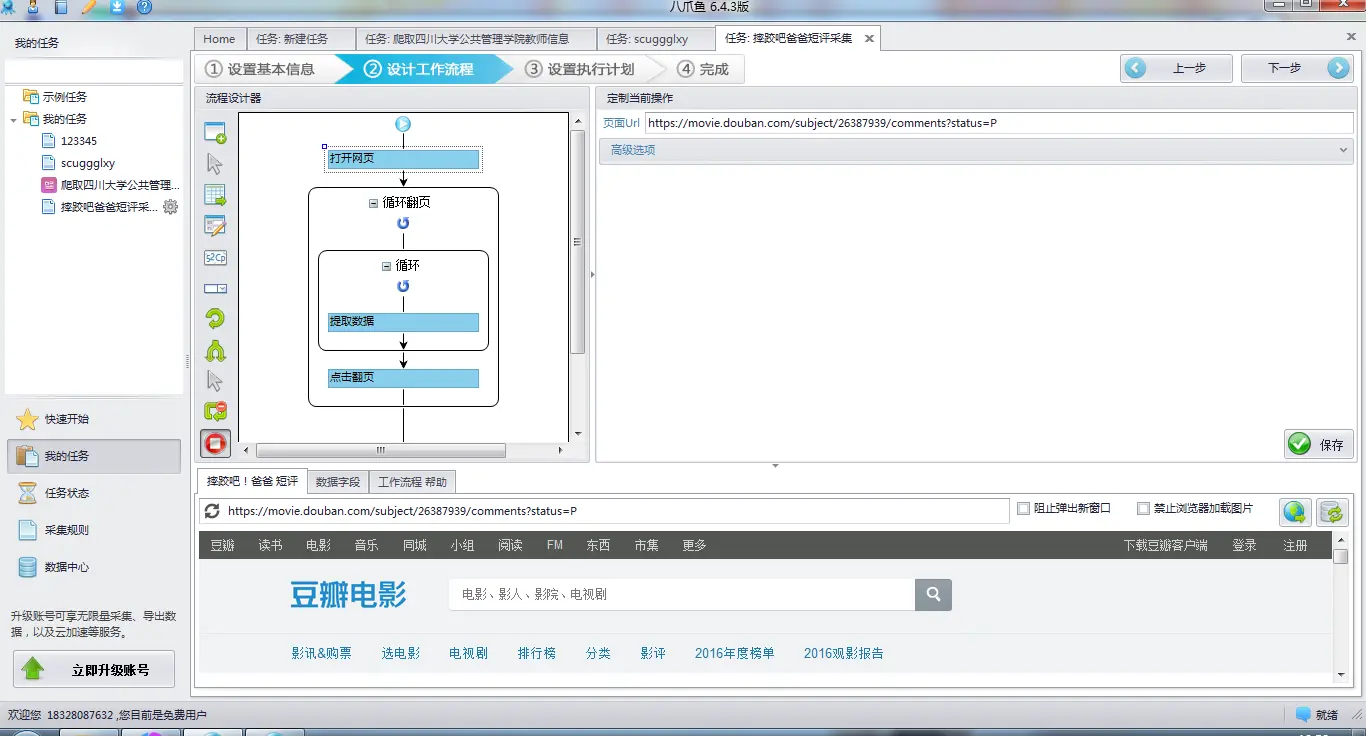Switch to 任务: 新建任务 tab
1366x736 pixels.
click(x=300, y=39)
